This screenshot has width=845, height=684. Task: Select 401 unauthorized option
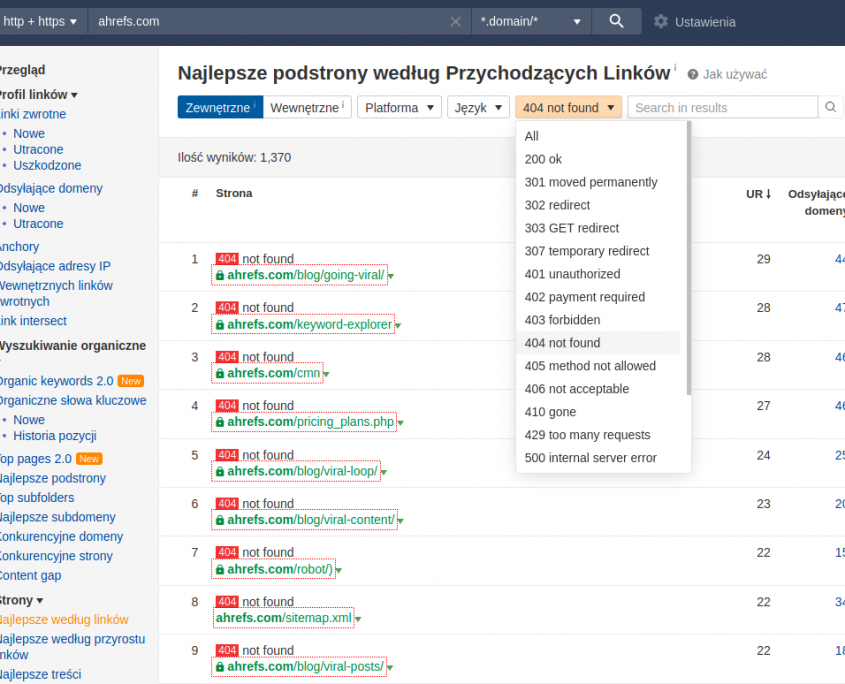[x=598, y=274]
